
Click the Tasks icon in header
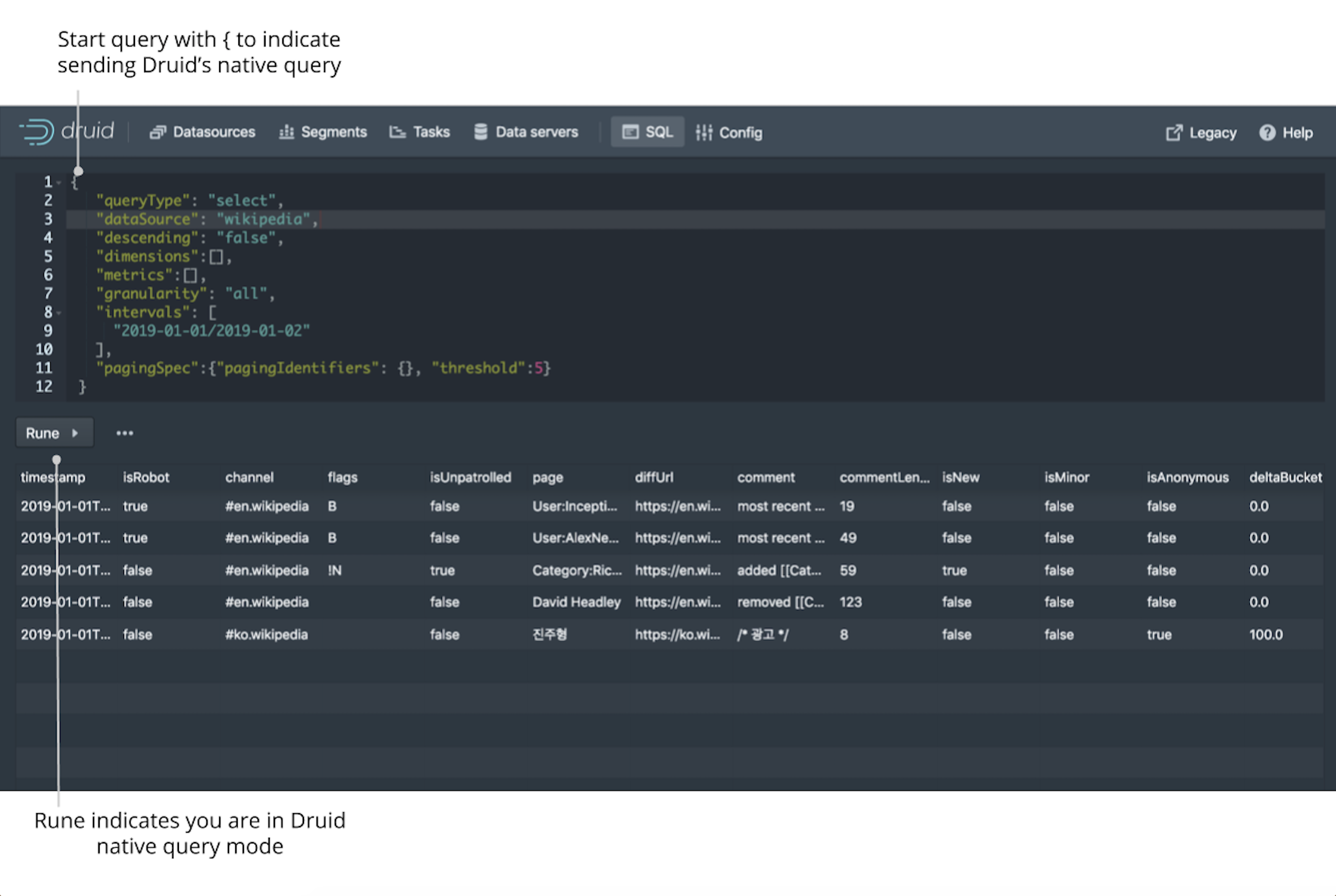(397, 132)
